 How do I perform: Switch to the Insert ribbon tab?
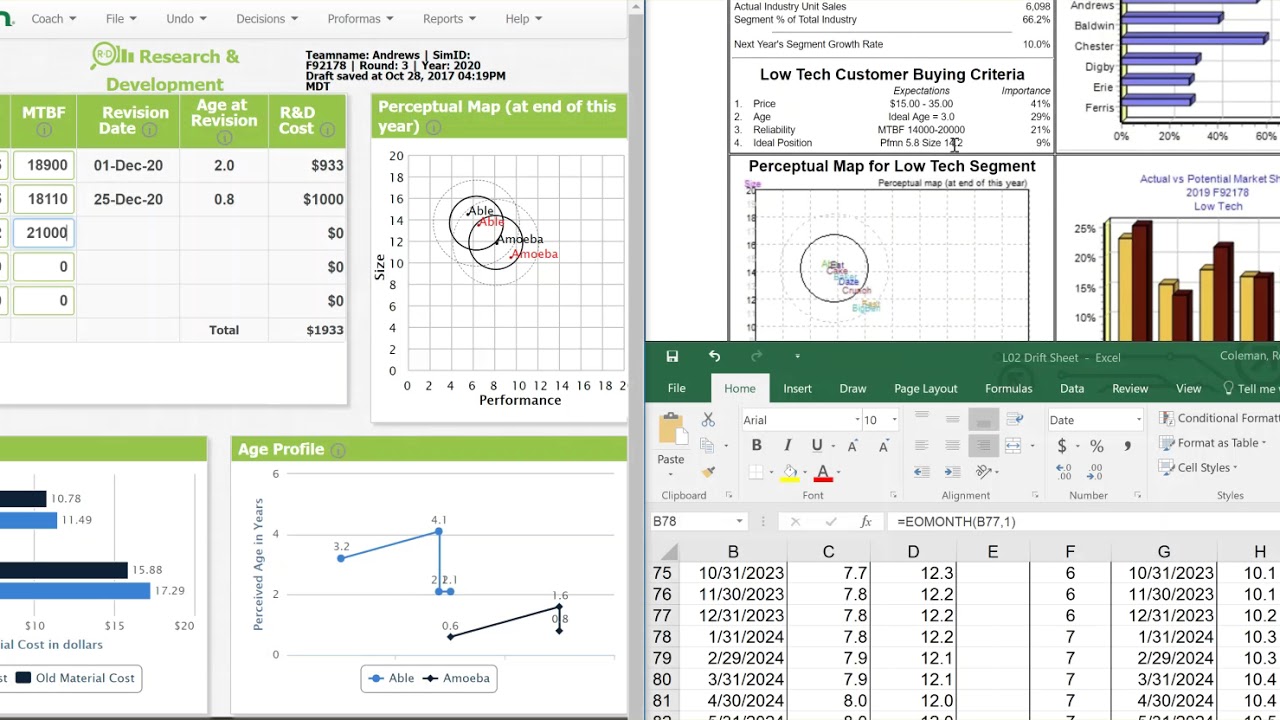pos(797,388)
